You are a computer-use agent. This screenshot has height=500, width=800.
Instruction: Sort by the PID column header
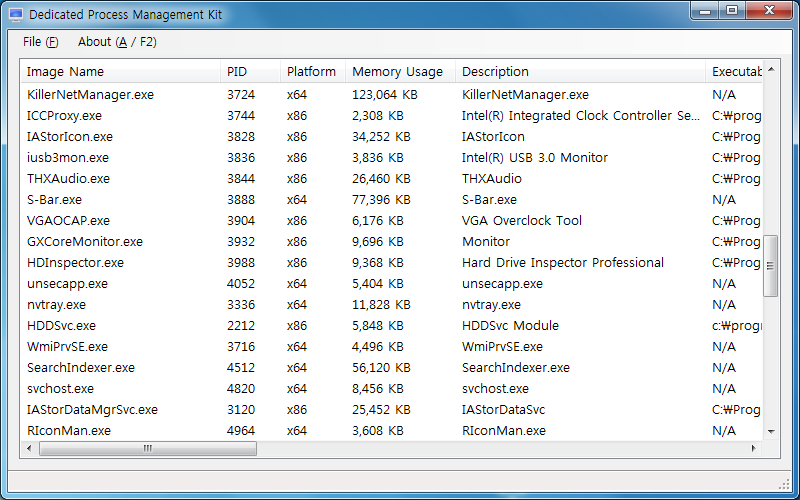[251, 71]
